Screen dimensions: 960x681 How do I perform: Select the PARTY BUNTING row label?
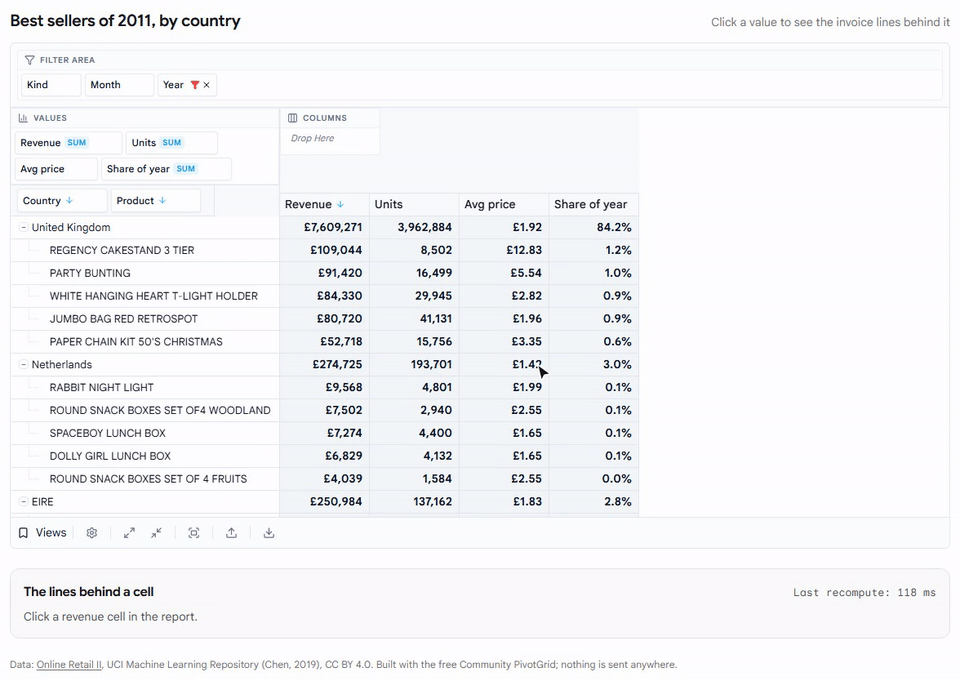point(90,273)
